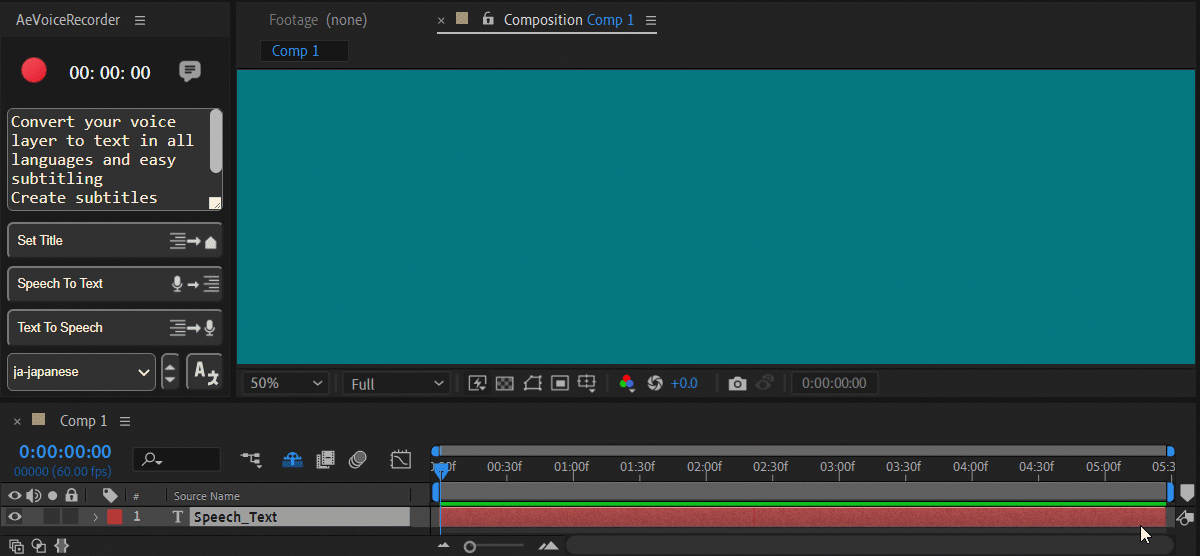
Task: Expand the Speech_Text layer properties
Action: point(95,517)
